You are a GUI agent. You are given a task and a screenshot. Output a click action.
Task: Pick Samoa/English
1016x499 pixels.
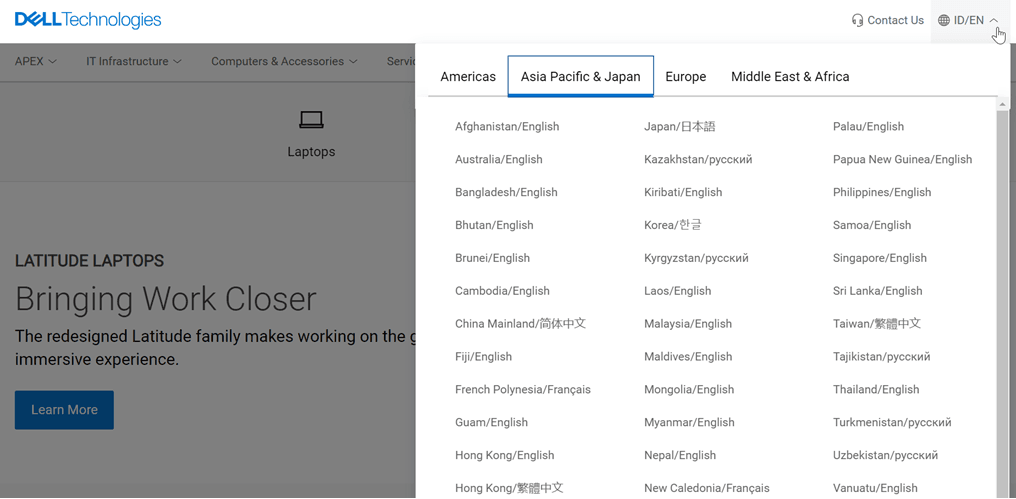click(872, 226)
